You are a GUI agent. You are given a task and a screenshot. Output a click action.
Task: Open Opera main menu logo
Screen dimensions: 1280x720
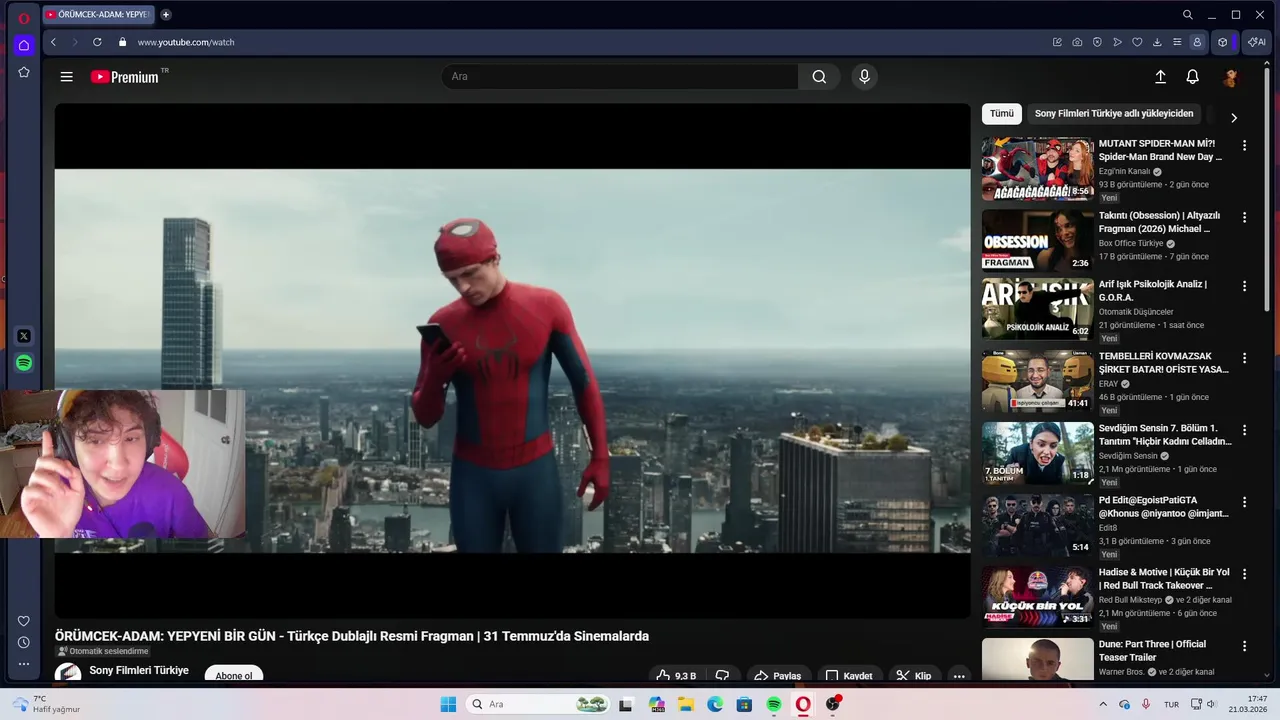tap(24, 17)
